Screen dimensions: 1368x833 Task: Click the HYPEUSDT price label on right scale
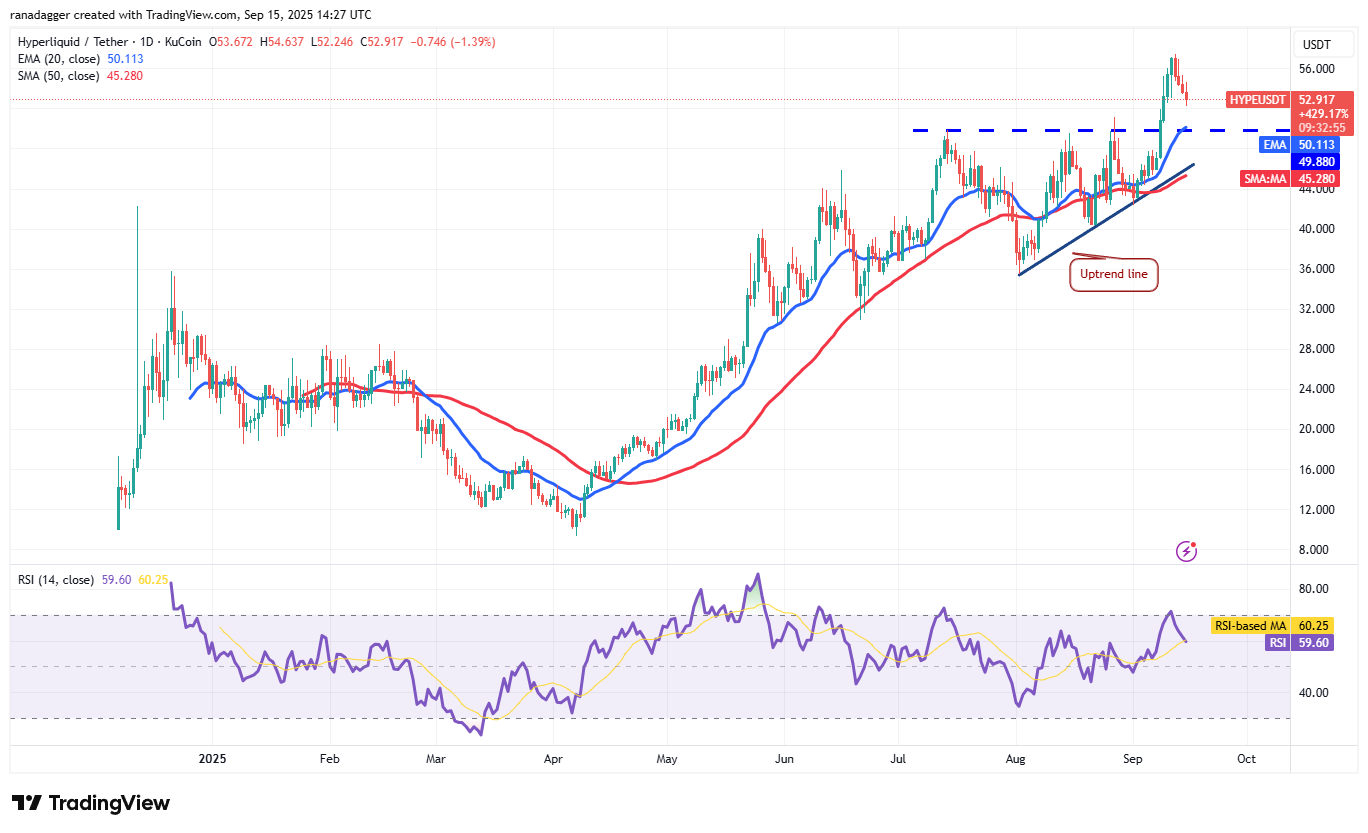coord(1258,100)
